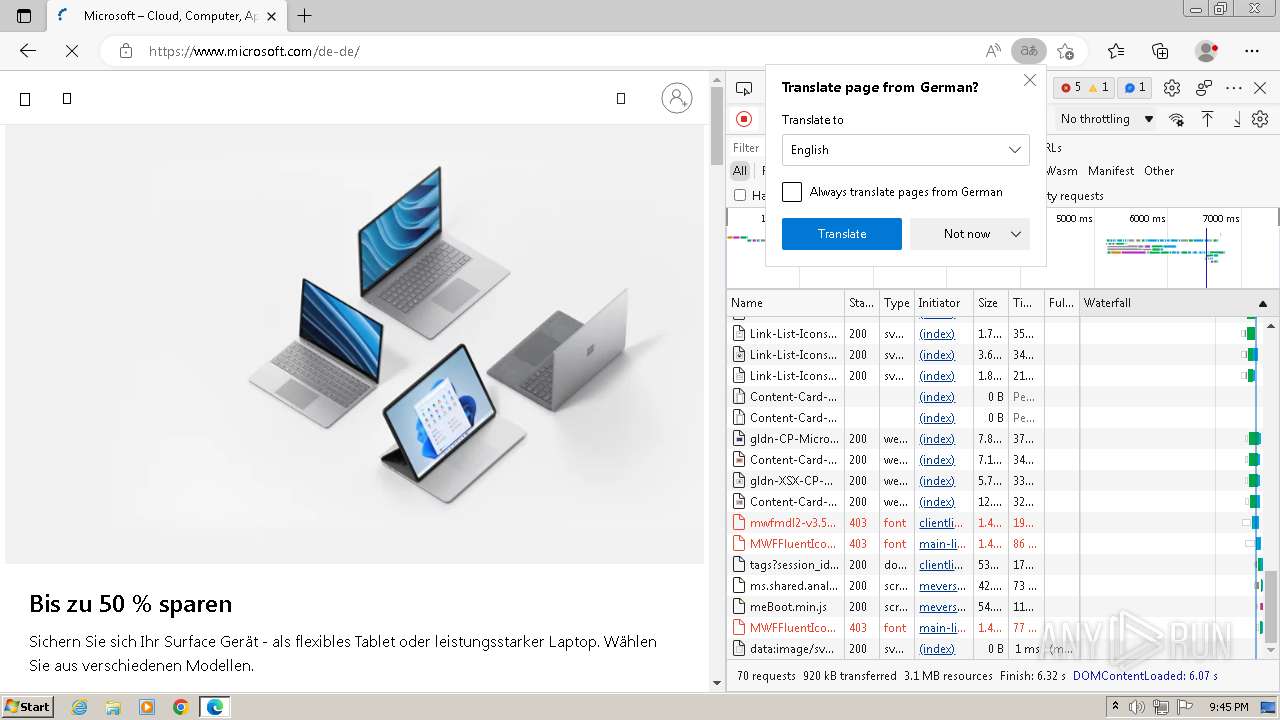
Task: Stop recording the network log
Action: pos(744,119)
